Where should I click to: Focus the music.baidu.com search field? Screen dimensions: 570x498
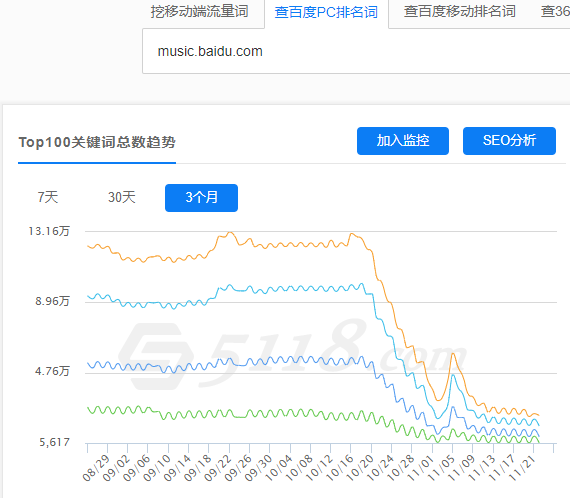pyautogui.click(x=356, y=51)
